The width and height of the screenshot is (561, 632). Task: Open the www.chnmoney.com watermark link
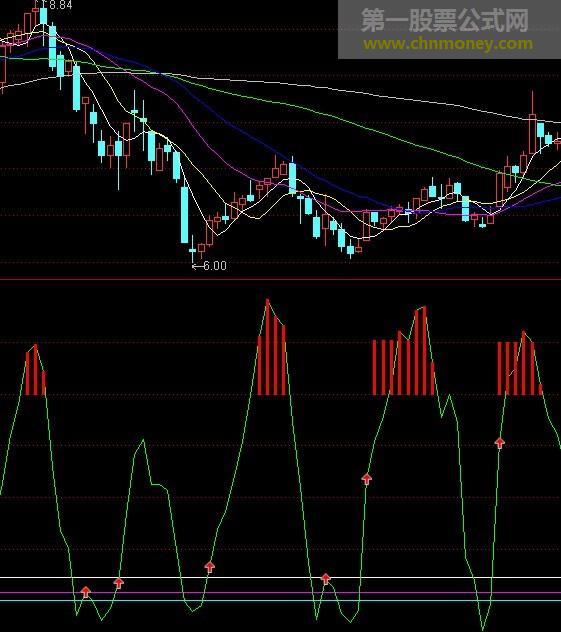(x=448, y=44)
